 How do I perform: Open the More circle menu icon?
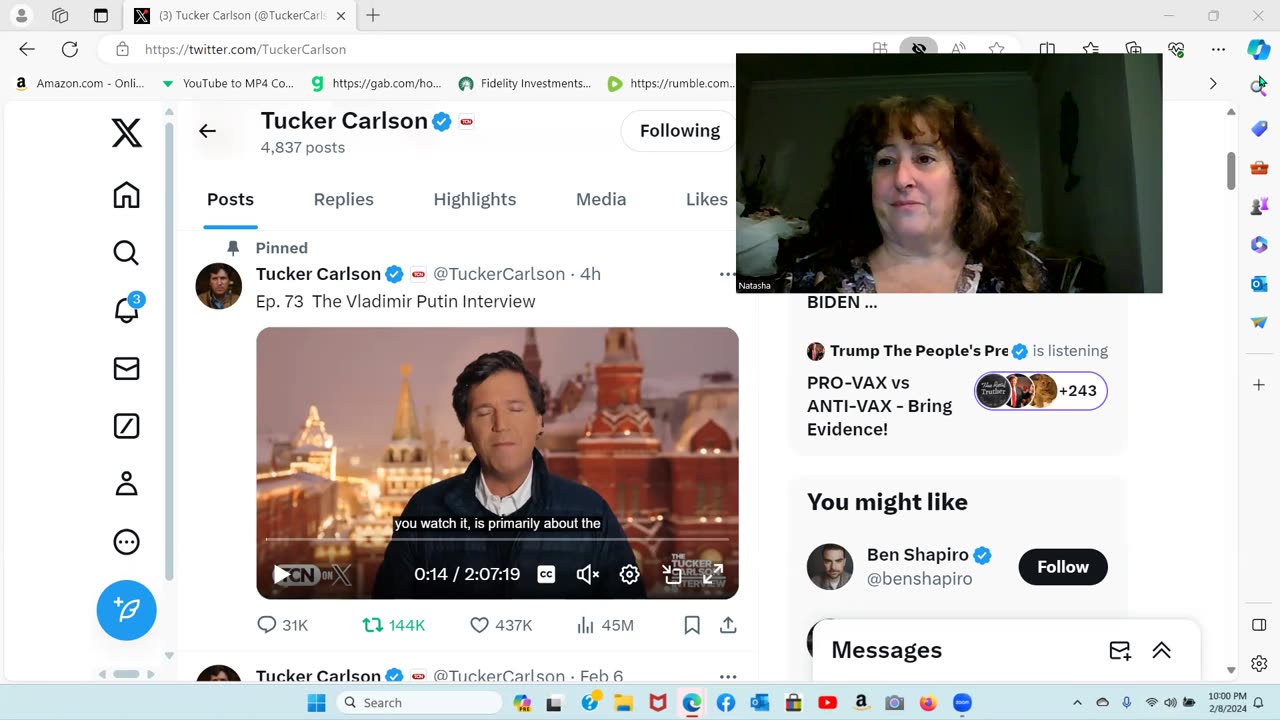(126, 542)
